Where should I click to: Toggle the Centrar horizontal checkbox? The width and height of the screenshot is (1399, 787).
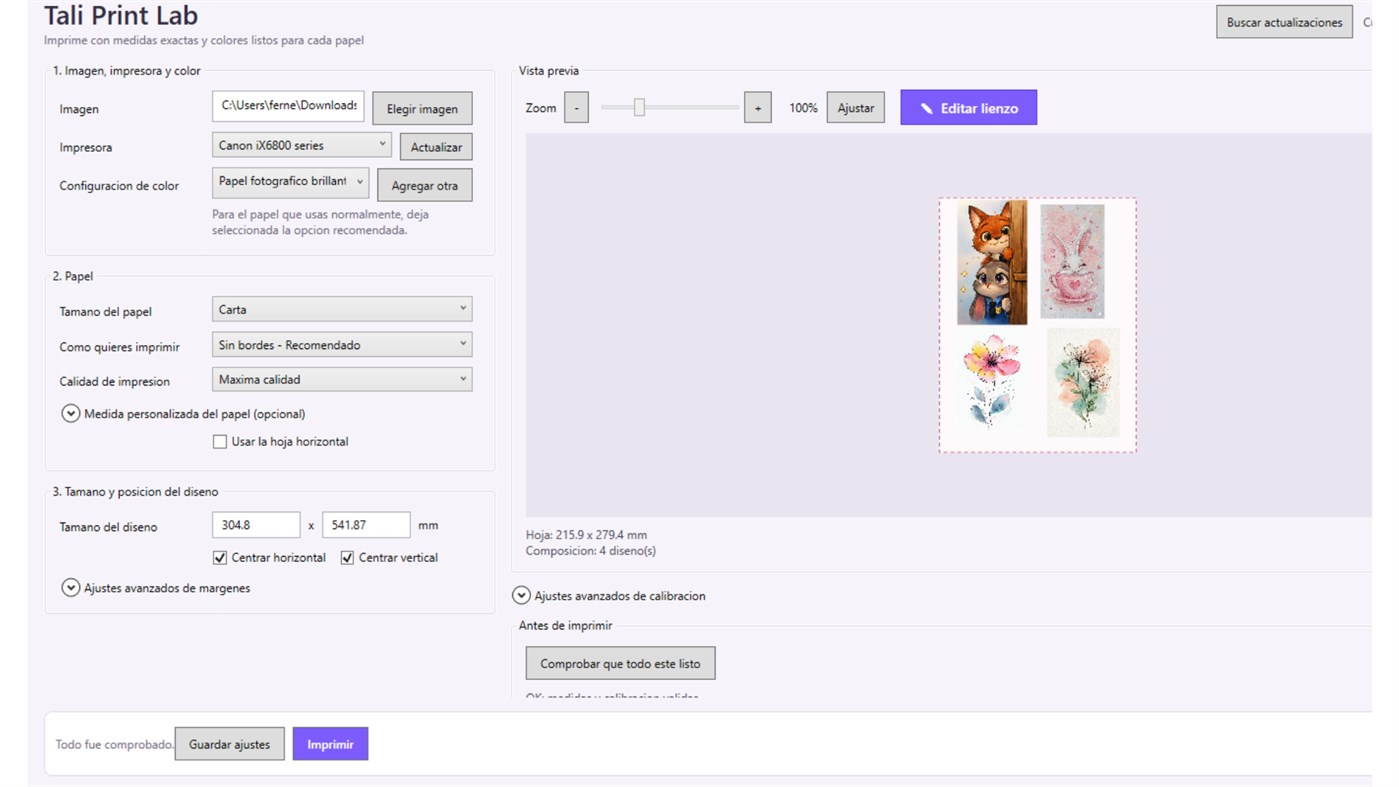(220, 557)
